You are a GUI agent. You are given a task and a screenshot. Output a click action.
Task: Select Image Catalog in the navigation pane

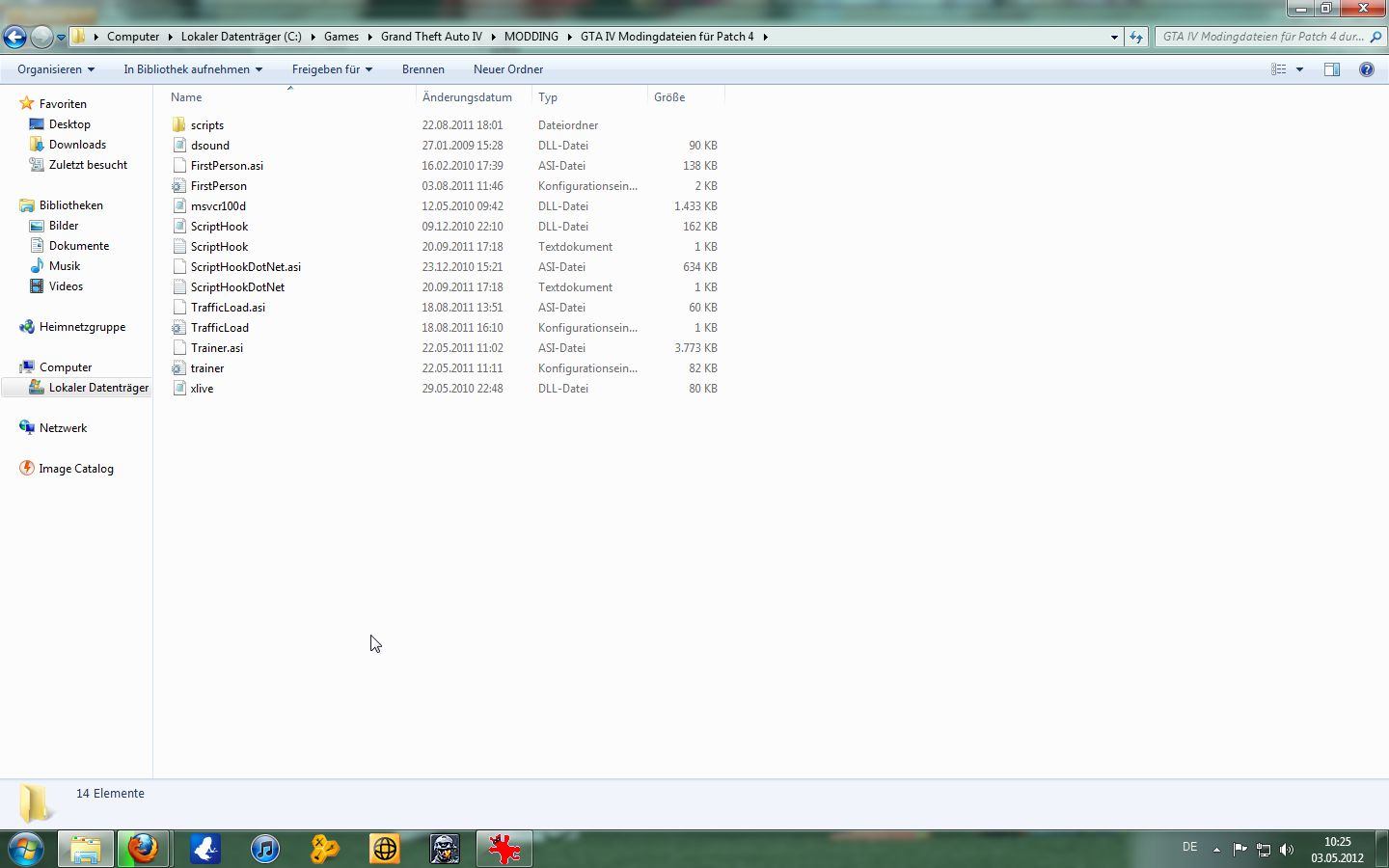coord(76,469)
